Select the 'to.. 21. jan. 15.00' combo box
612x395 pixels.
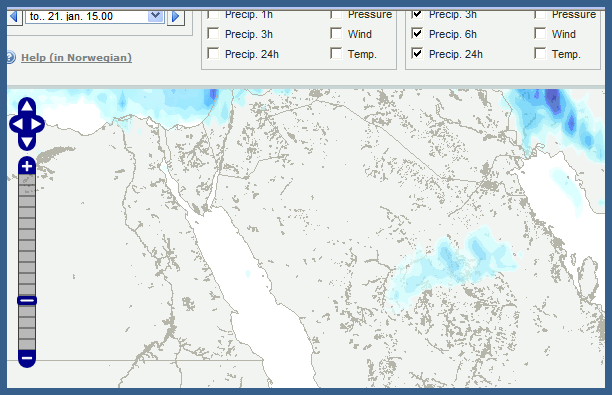[x=95, y=16]
